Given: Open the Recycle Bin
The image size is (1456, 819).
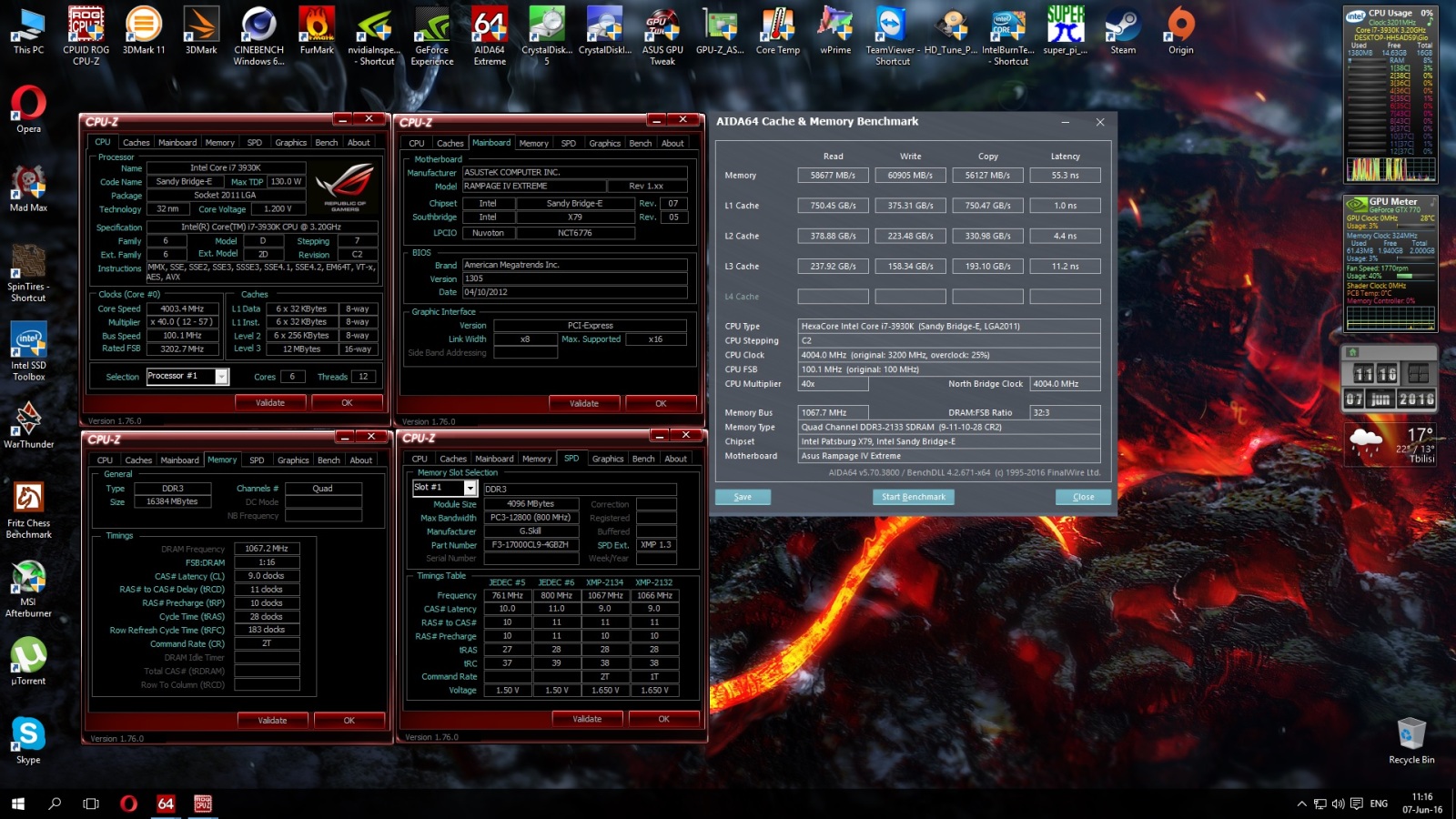Looking at the screenshot, I should pyautogui.click(x=1411, y=735).
